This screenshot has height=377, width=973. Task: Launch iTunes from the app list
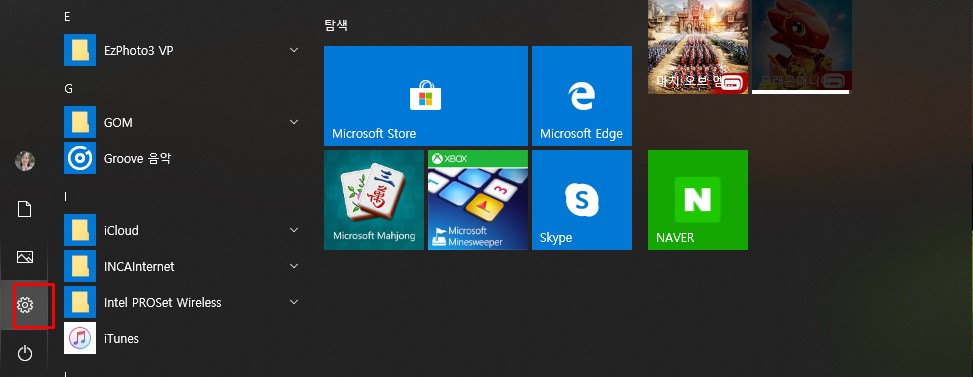[80, 338]
